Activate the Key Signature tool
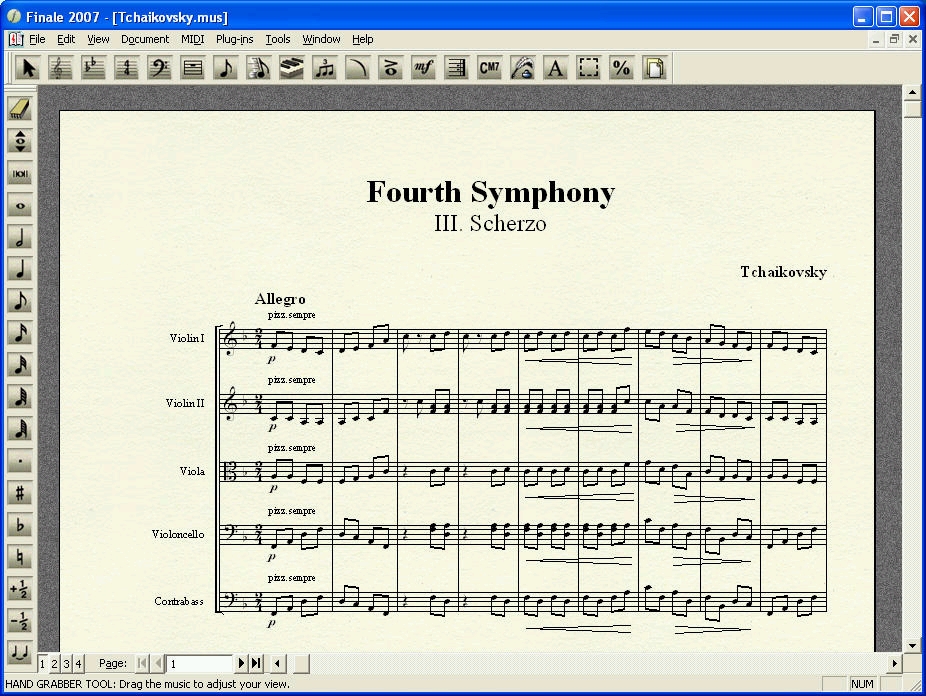 [93, 68]
